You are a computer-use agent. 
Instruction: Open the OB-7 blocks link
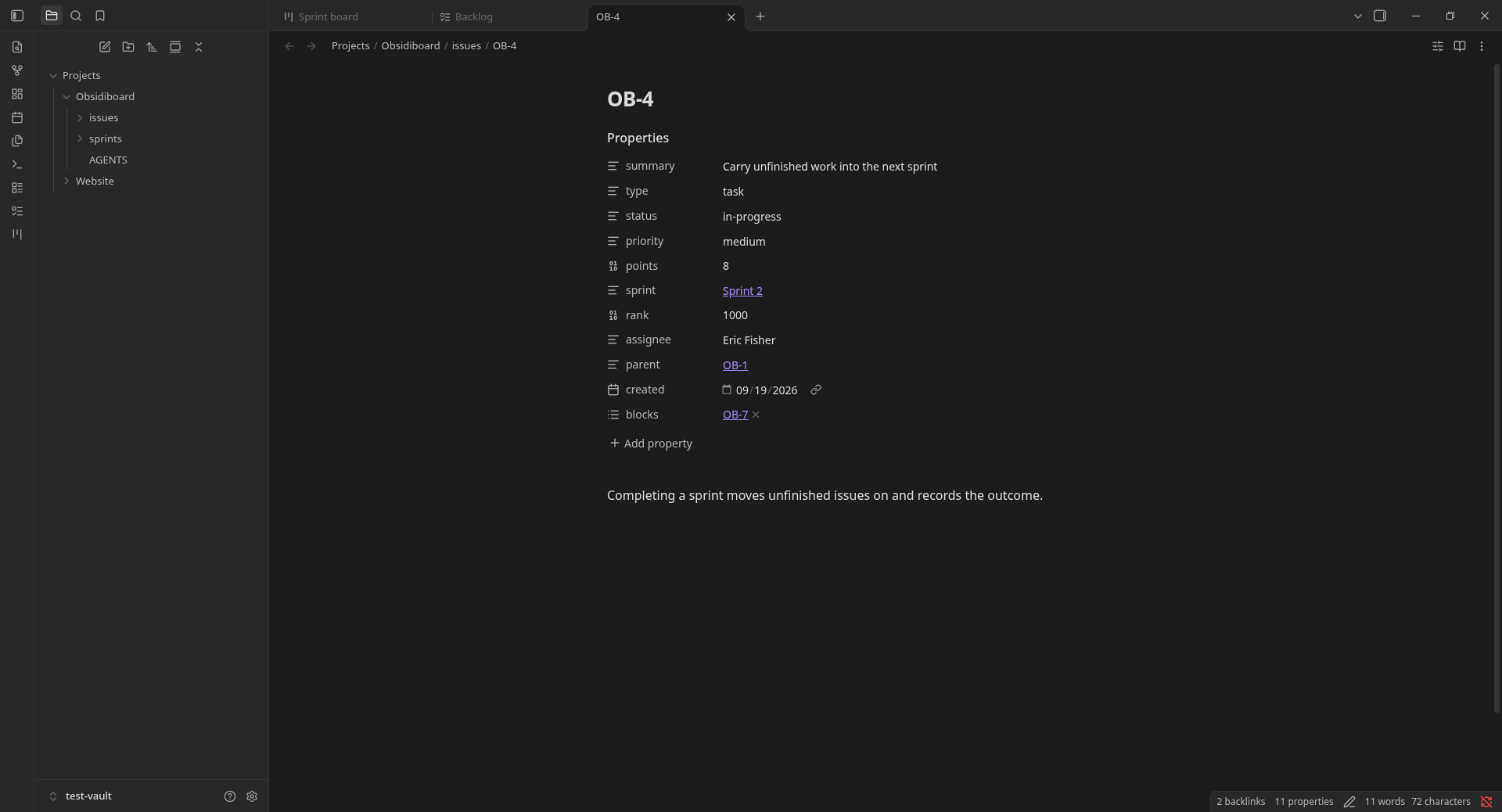tap(735, 415)
